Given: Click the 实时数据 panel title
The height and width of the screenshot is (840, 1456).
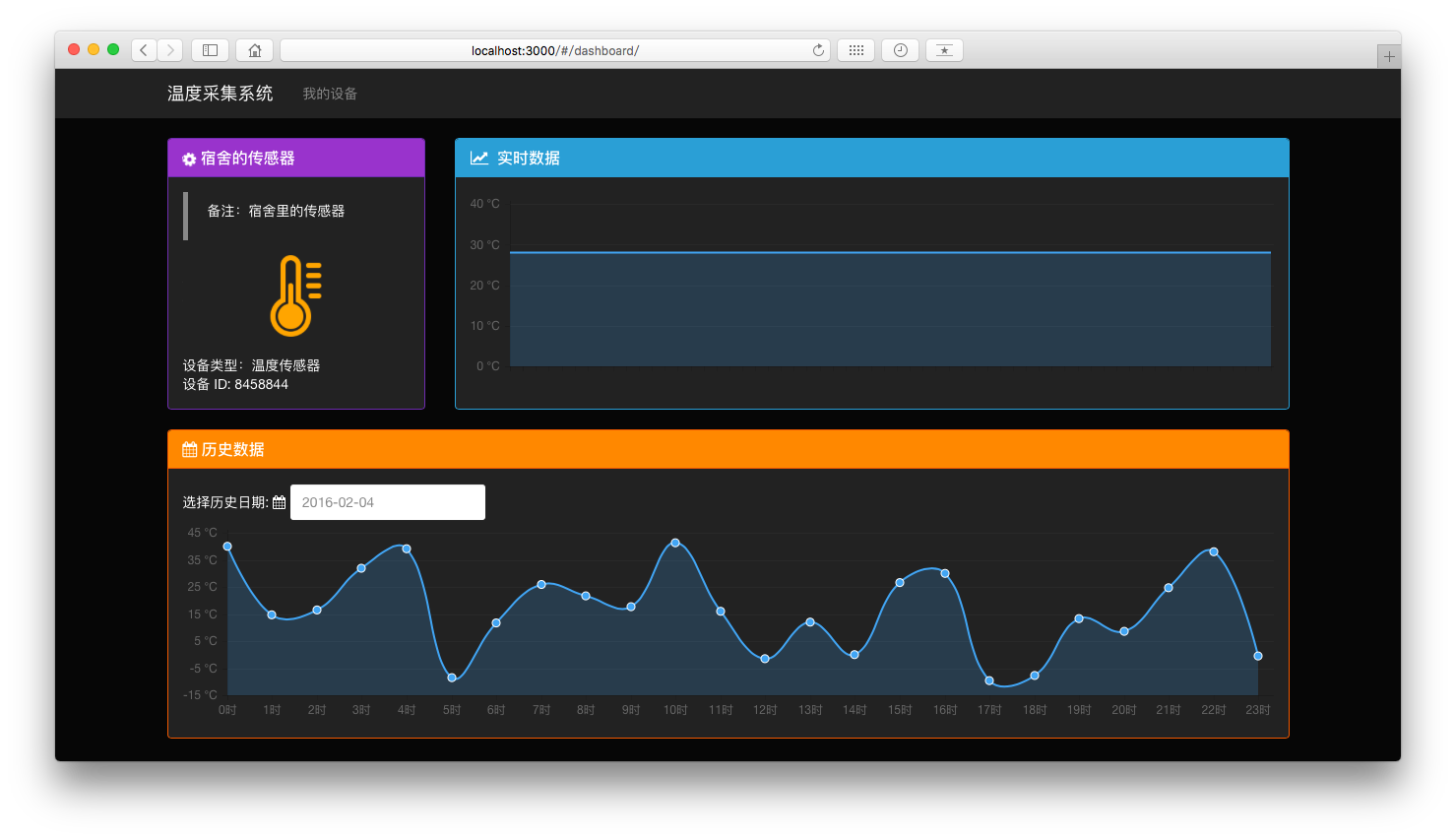Looking at the screenshot, I should click(529, 158).
